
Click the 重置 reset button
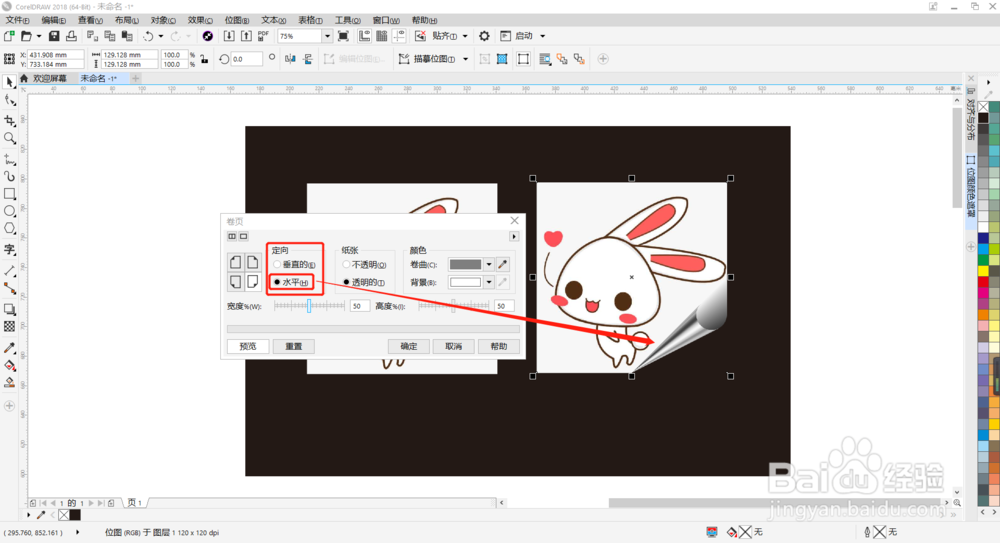click(293, 346)
